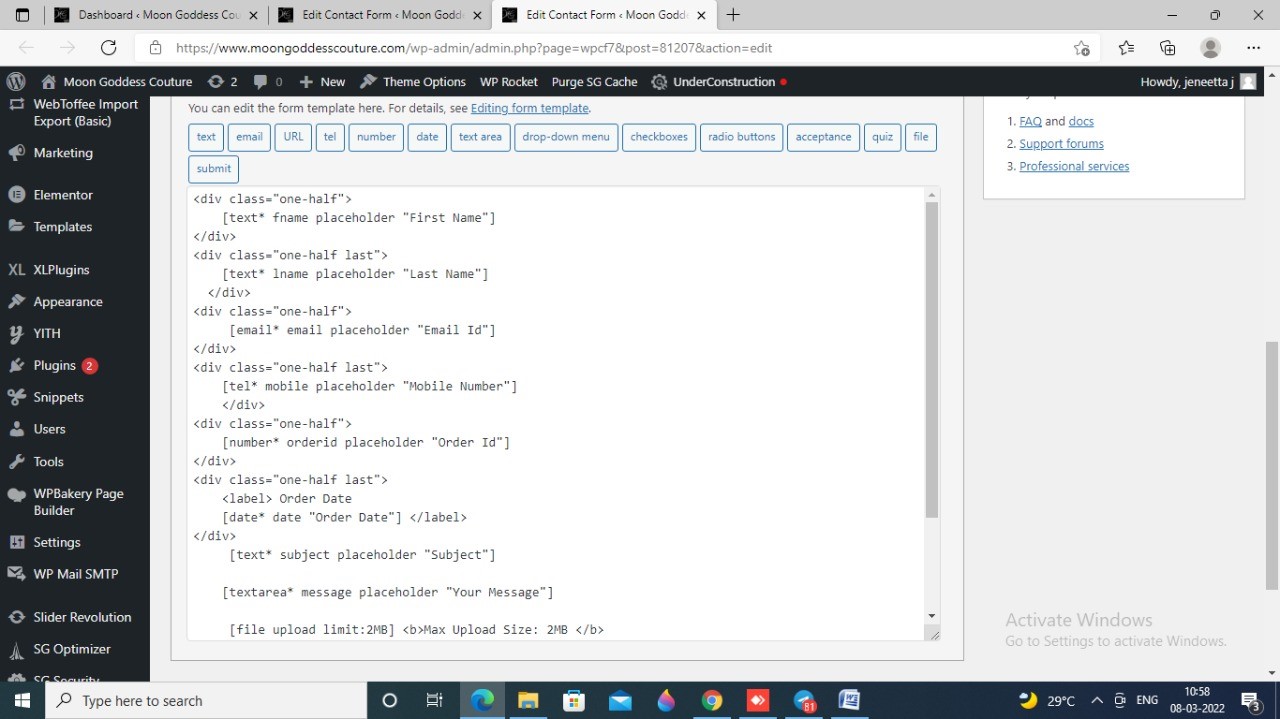This screenshot has height=719, width=1280.
Task: Insert a tel field tag
Action: [x=330, y=137]
